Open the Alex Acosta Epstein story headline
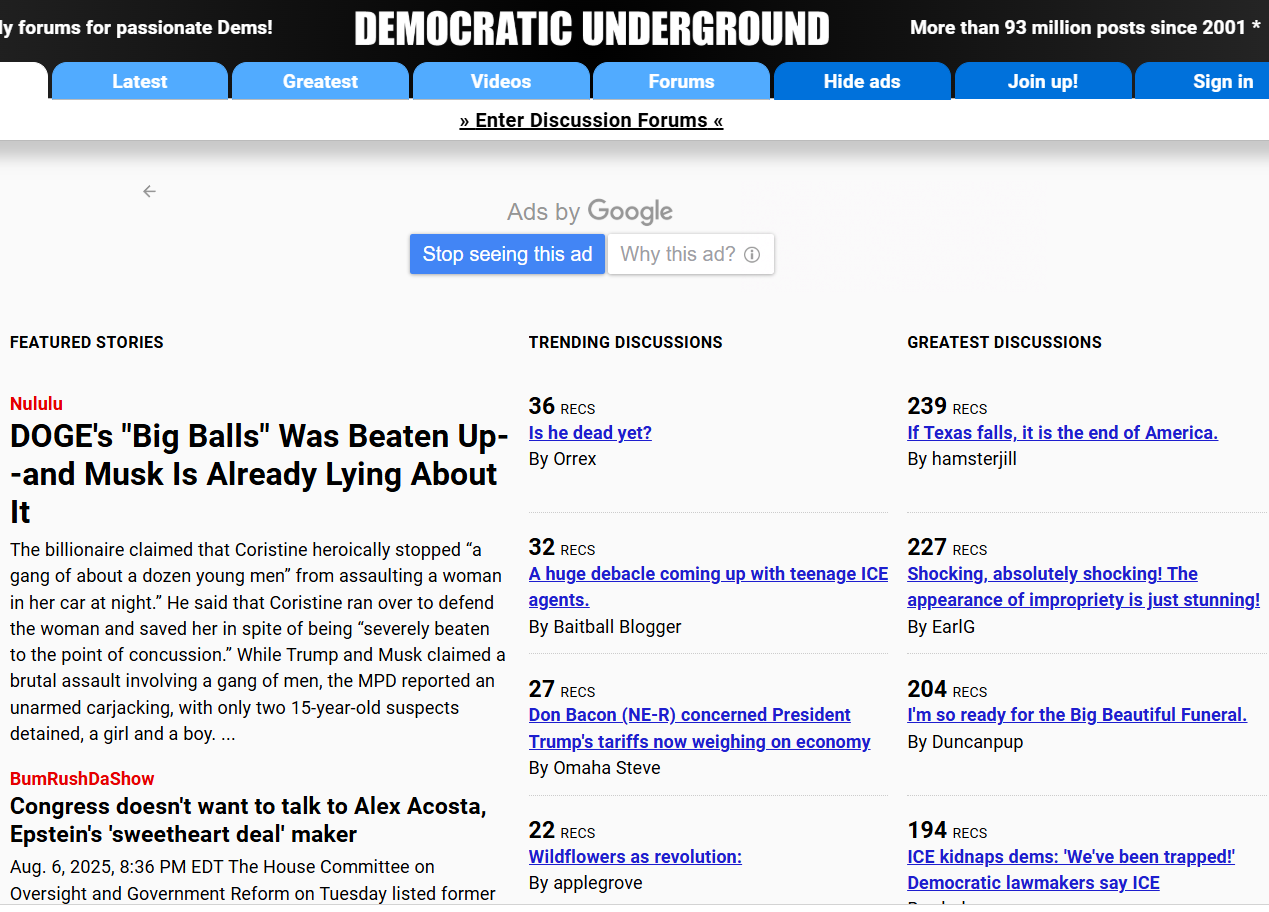The width and height of the screenshot is (1269, 912). click(248, 820)
